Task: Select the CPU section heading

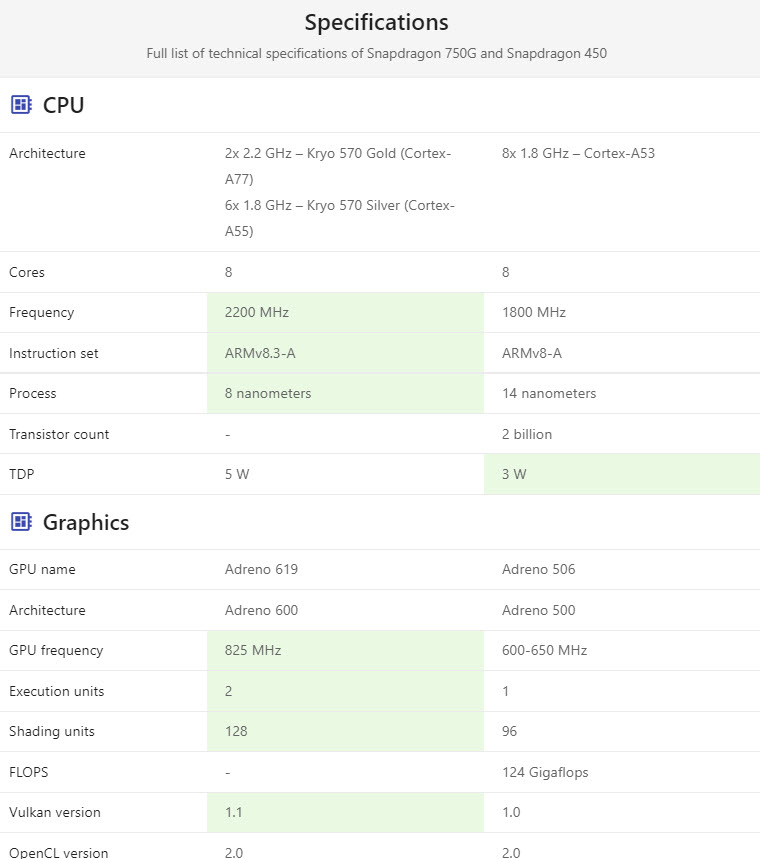Action: pos(64,105)
